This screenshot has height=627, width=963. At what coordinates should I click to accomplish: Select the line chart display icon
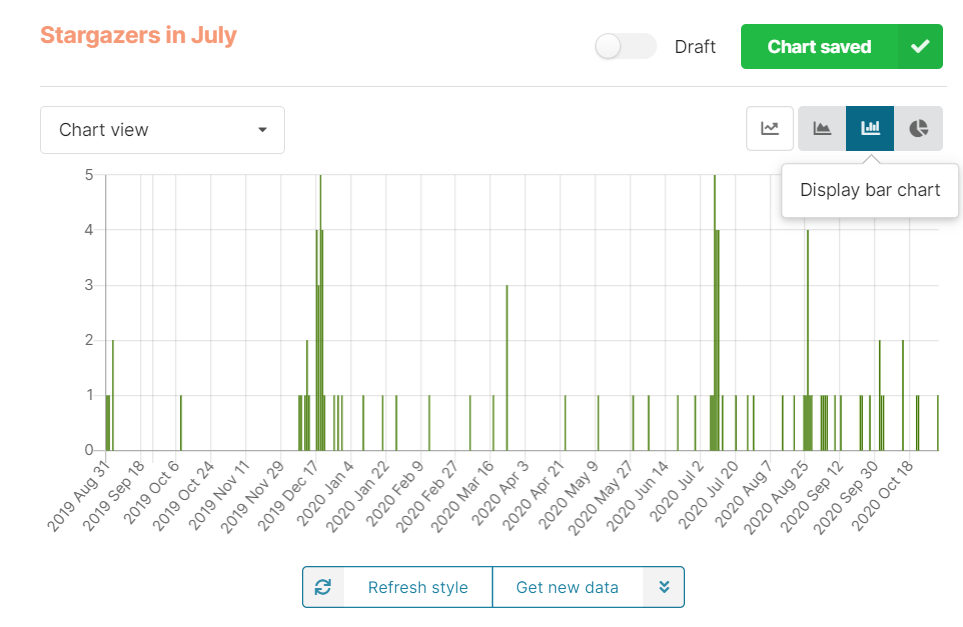(x=770, y=128)
